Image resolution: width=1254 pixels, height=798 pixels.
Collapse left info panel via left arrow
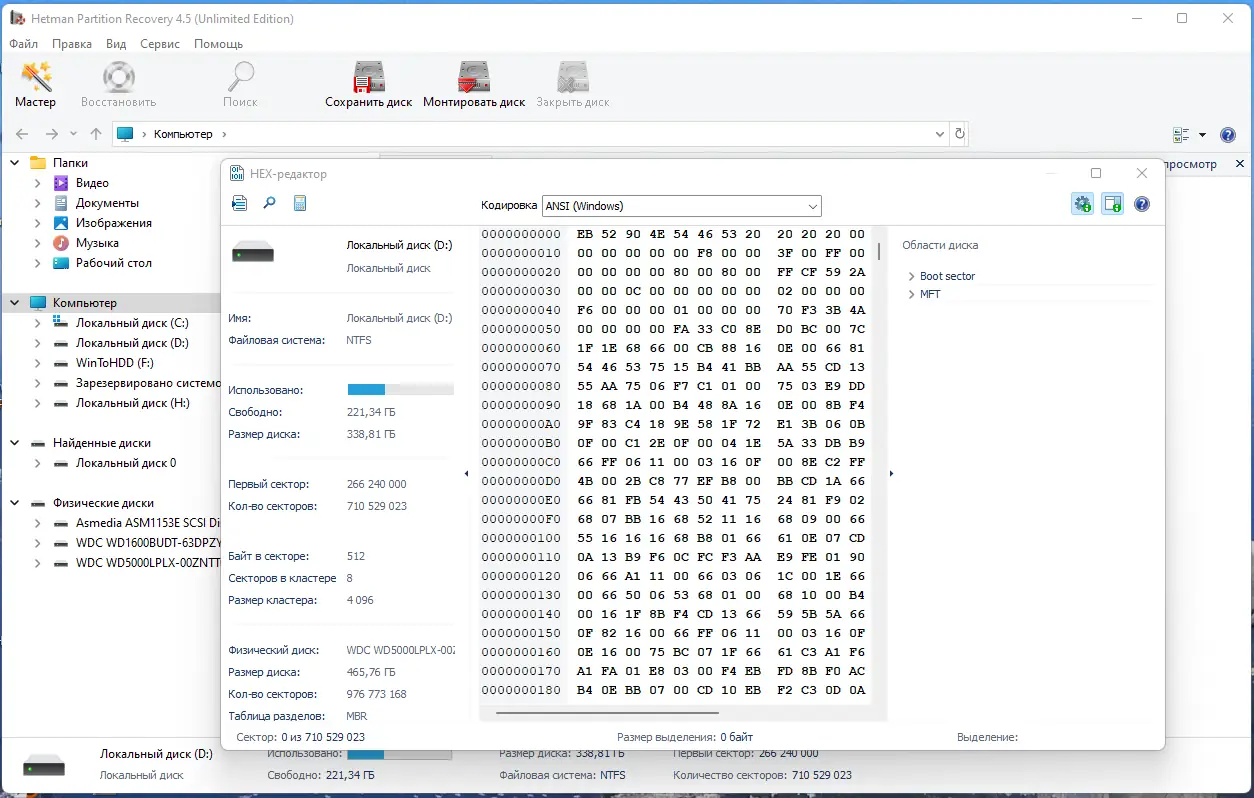tap(466, 474)
